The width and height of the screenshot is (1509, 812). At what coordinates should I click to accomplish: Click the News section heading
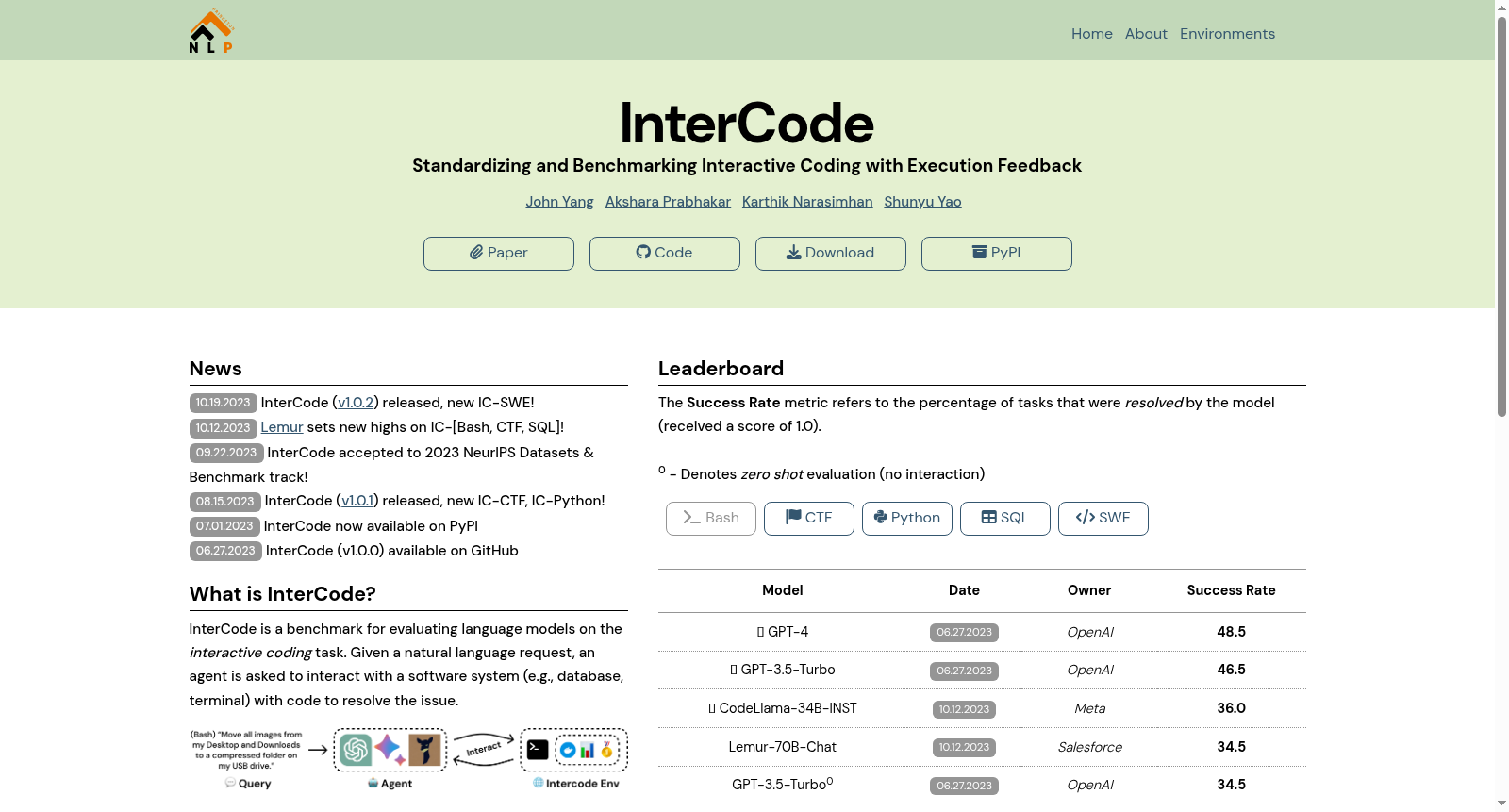click(216, 369)
